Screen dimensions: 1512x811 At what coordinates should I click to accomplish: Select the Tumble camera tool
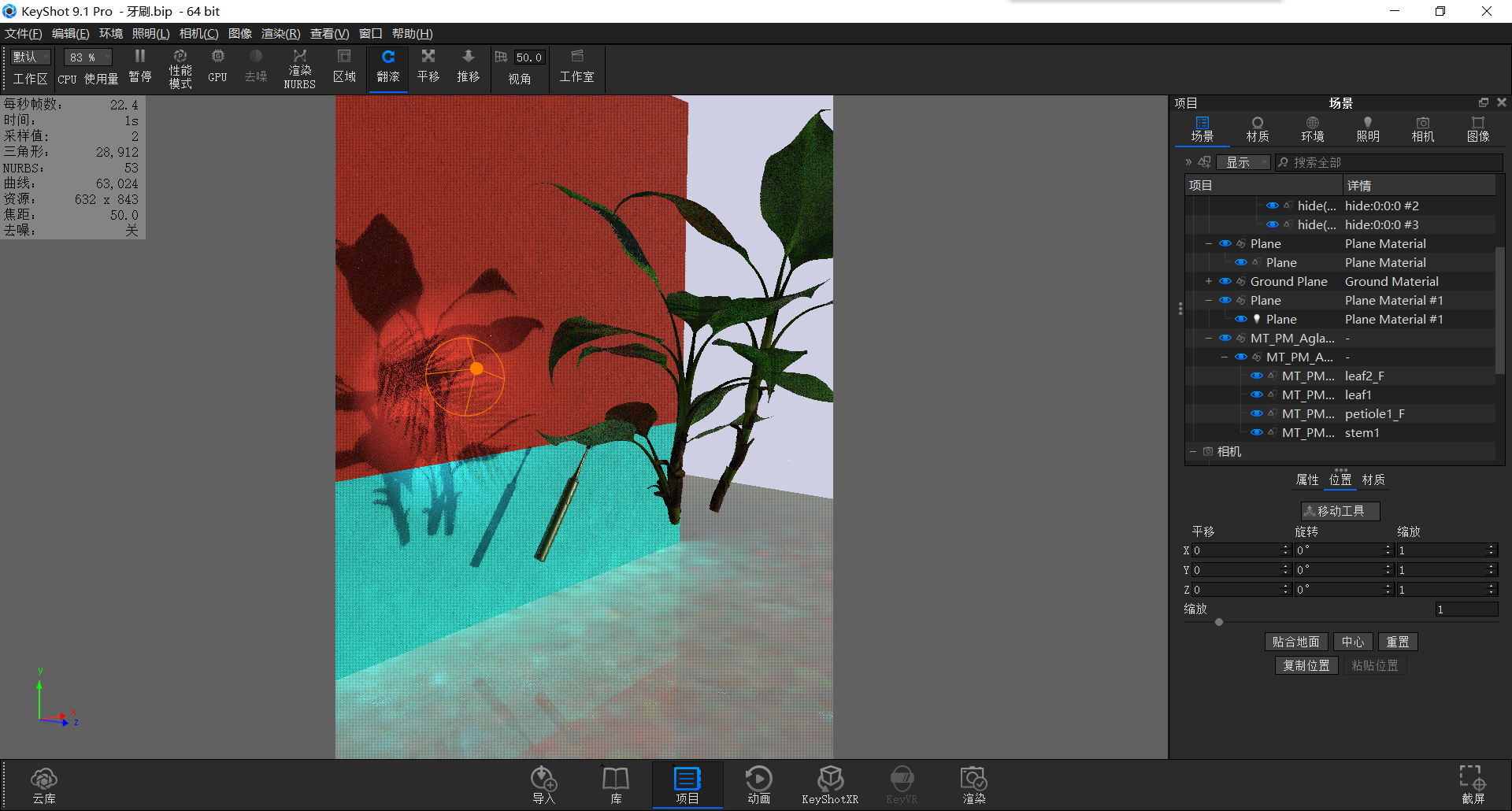tap(388, 65)
